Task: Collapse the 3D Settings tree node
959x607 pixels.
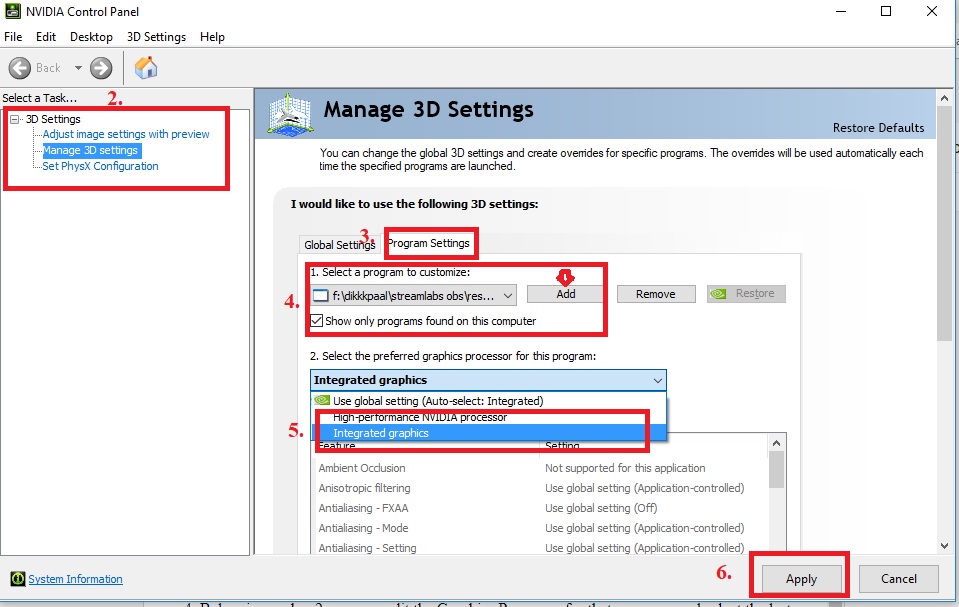Action: [15, 119]
